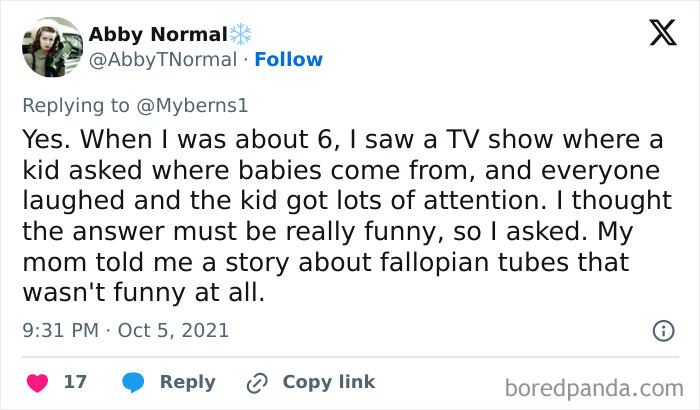Click the display name Abby Normal

coord(157,33)
